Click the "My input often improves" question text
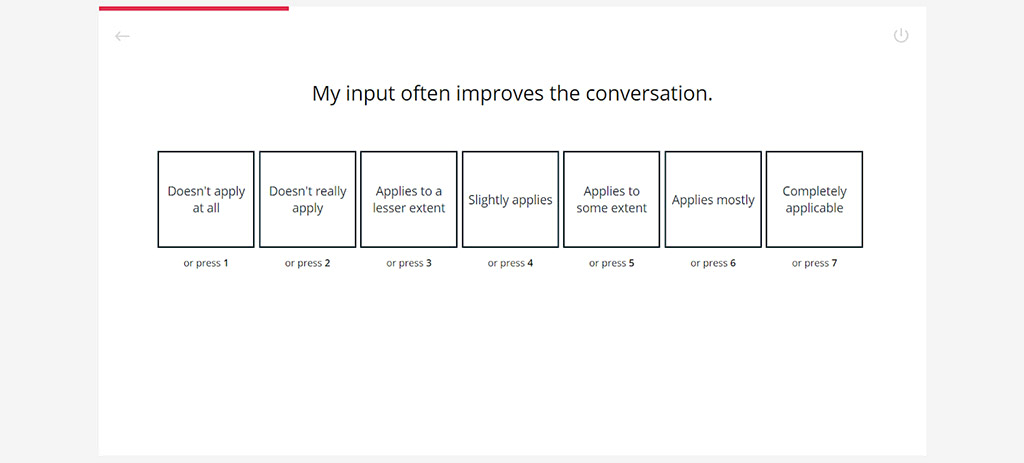This screenshot has width=1024, height=463. pos(512,94)
